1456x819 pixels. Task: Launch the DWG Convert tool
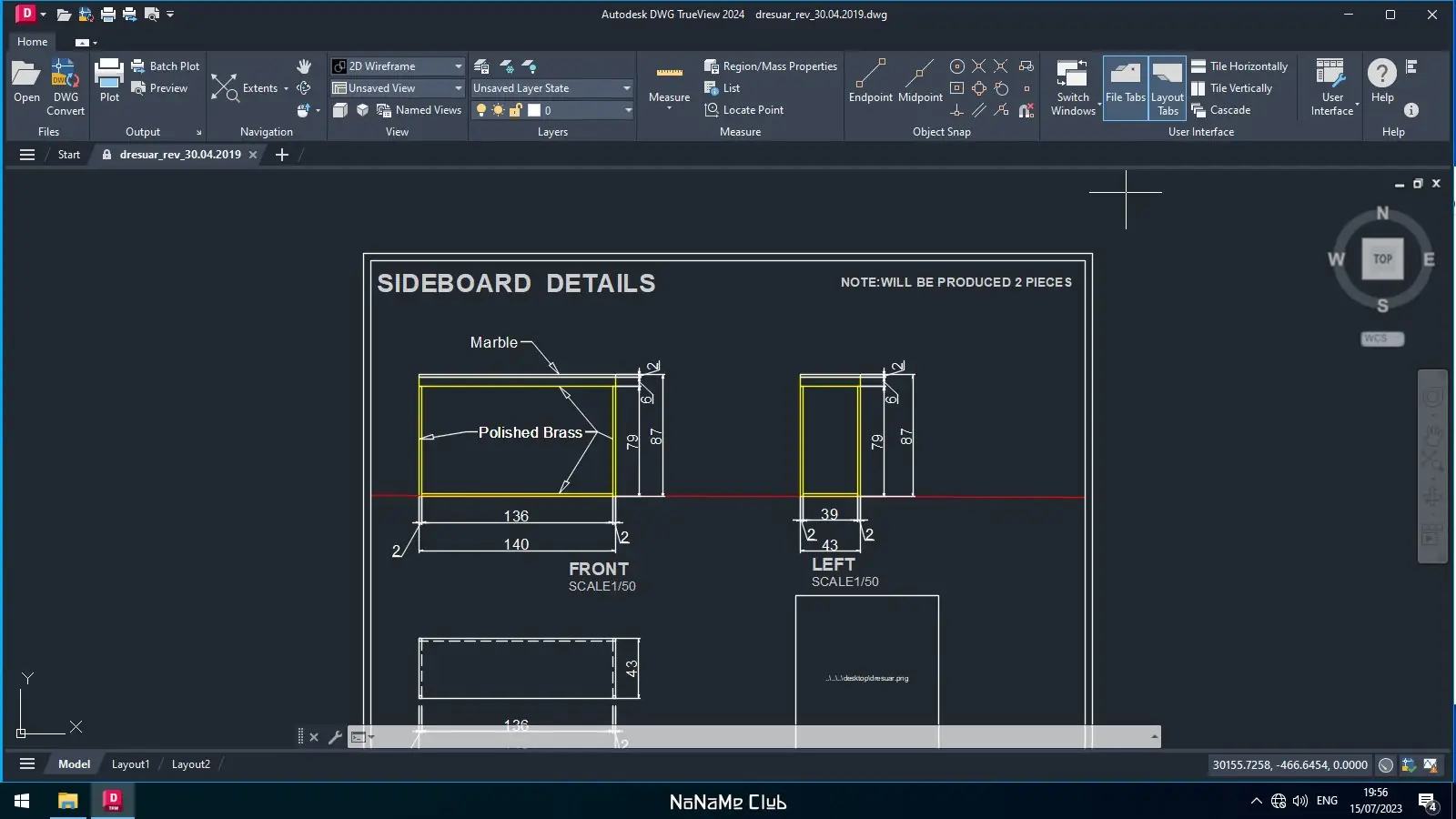(66, 87)
